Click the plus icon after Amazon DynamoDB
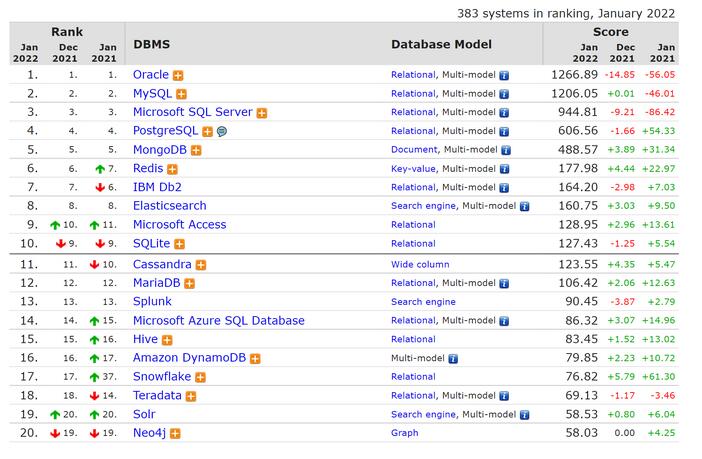702x459 pixels. click(x=255, y=359)
